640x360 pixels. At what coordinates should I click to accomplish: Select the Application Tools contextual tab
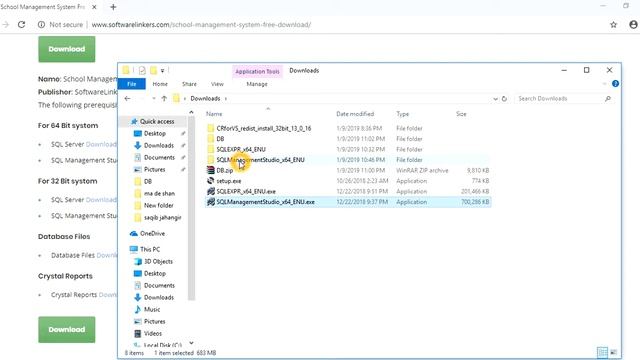point(257,71)
